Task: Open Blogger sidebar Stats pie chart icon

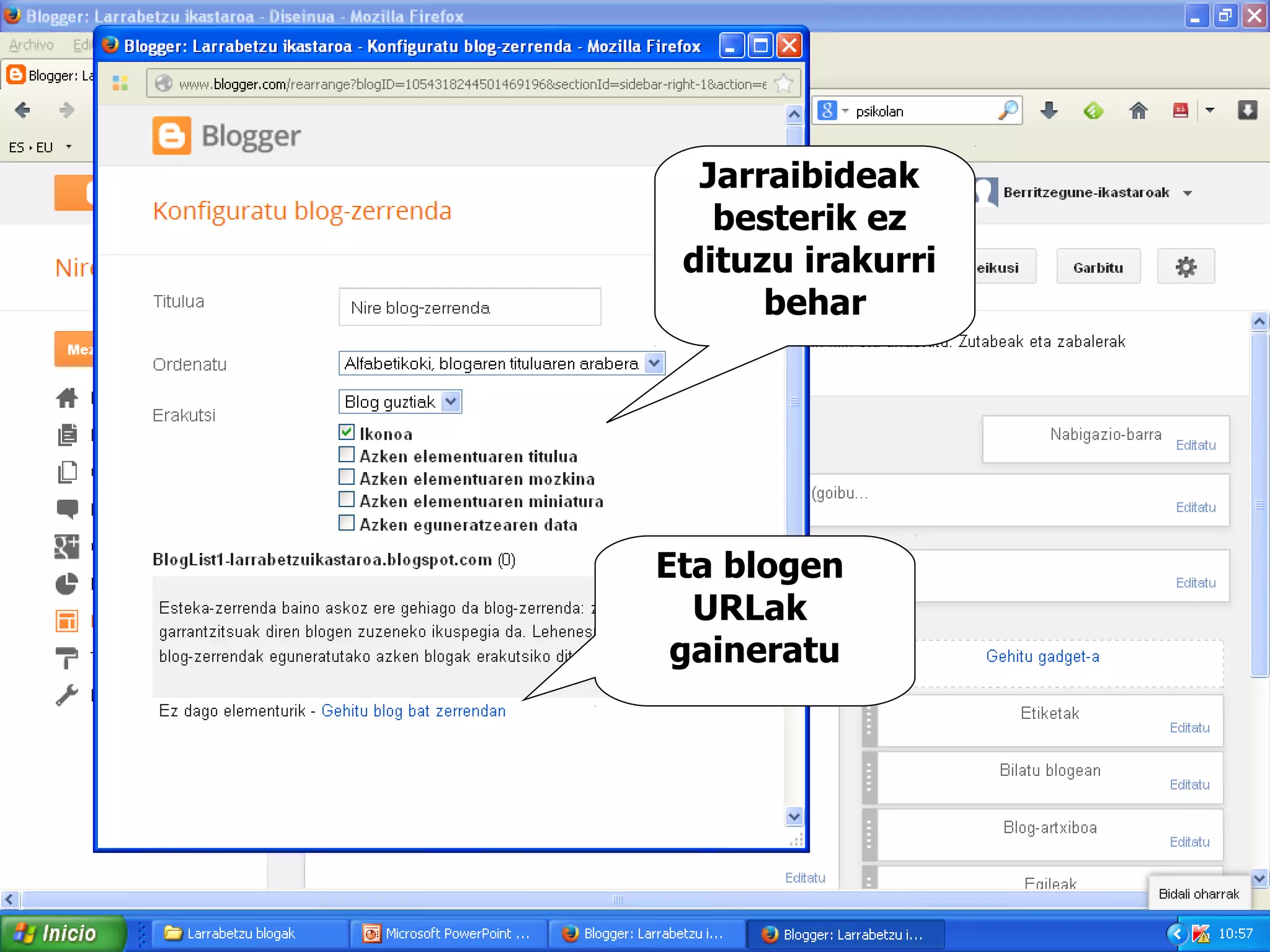Action: (x=67, y=583)
